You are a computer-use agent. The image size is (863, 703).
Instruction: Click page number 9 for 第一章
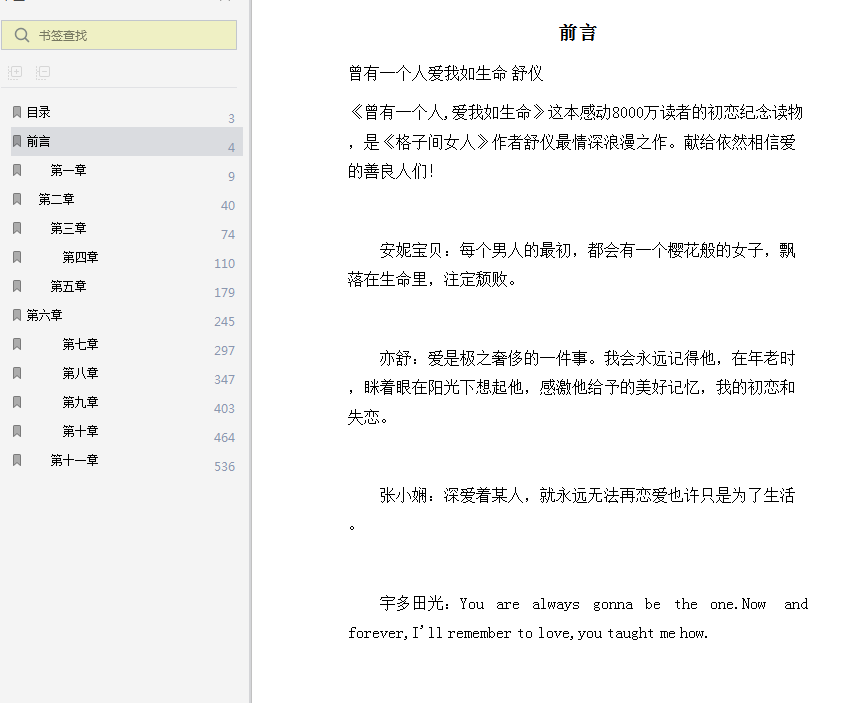pyautogui.click(x=231, y=177)
